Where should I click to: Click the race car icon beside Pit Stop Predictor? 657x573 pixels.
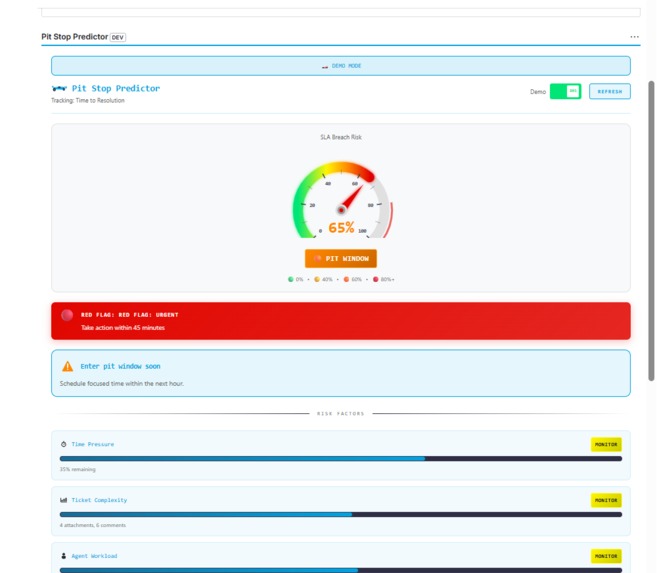(59, 88)
